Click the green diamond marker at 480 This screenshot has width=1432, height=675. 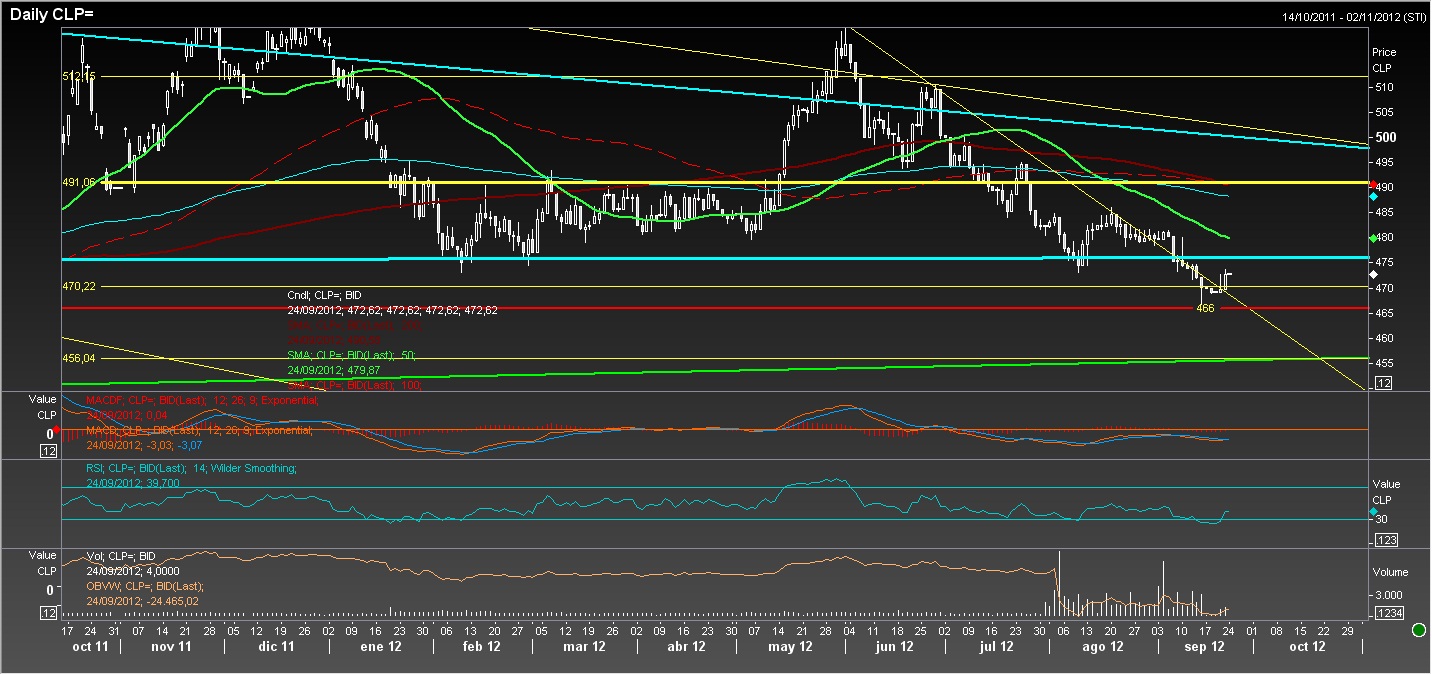click(x=1373, y=238)
